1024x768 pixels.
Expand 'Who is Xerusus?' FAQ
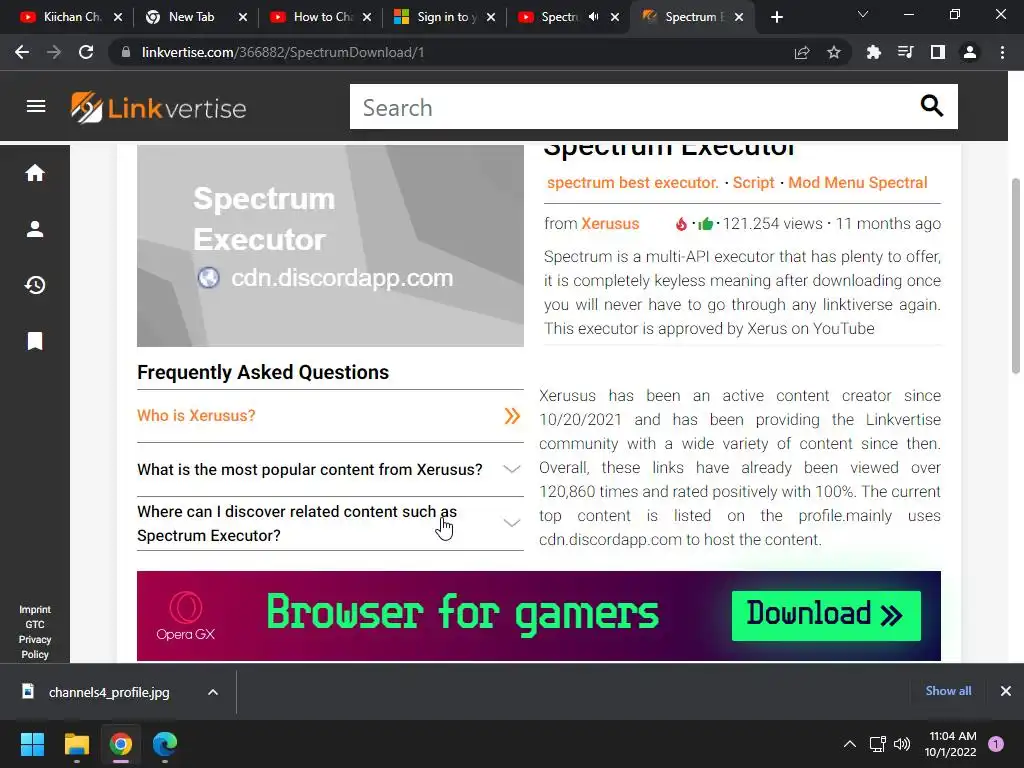click(x=330, y=416)
